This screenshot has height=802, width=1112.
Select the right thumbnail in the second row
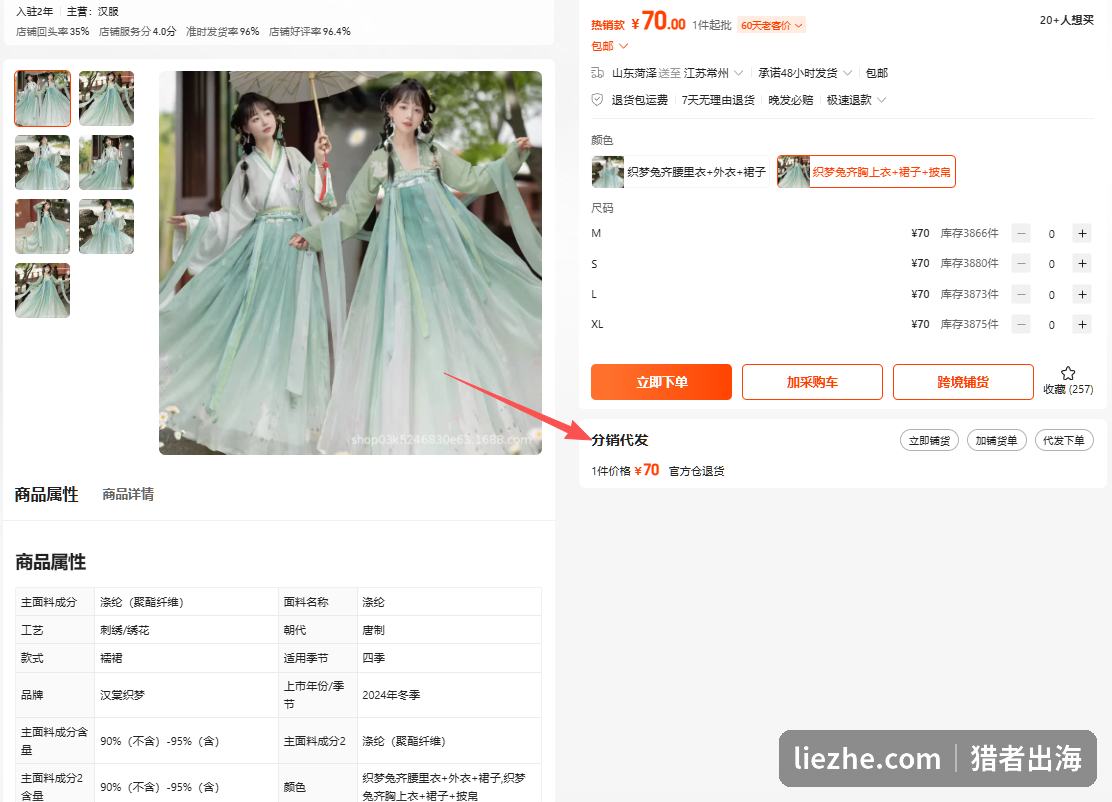pos(106,162)
